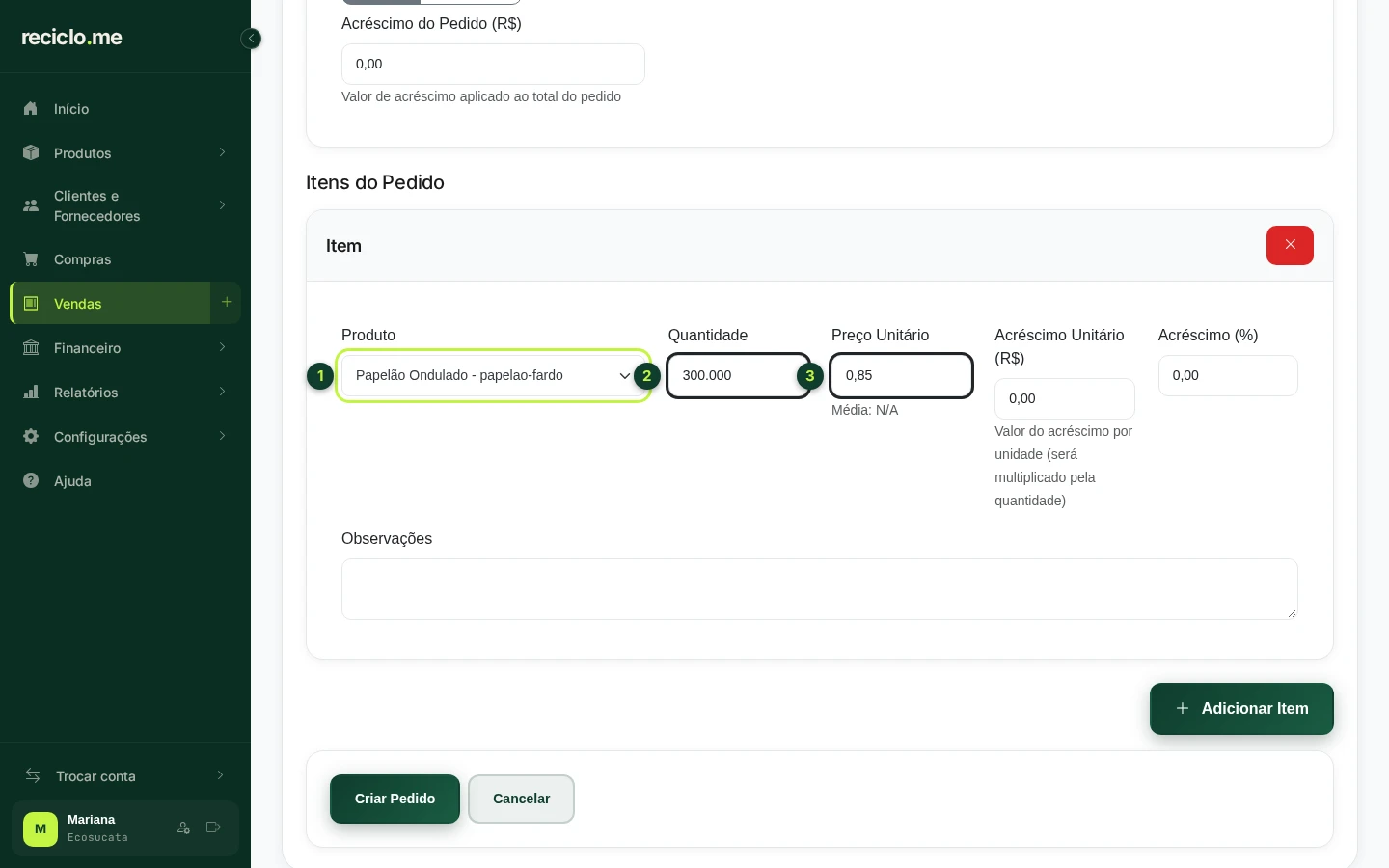Viewport: 1389px width, 868px height.
Task: Expand the Relatórios submenu chevron
Action: coord(222,392)
